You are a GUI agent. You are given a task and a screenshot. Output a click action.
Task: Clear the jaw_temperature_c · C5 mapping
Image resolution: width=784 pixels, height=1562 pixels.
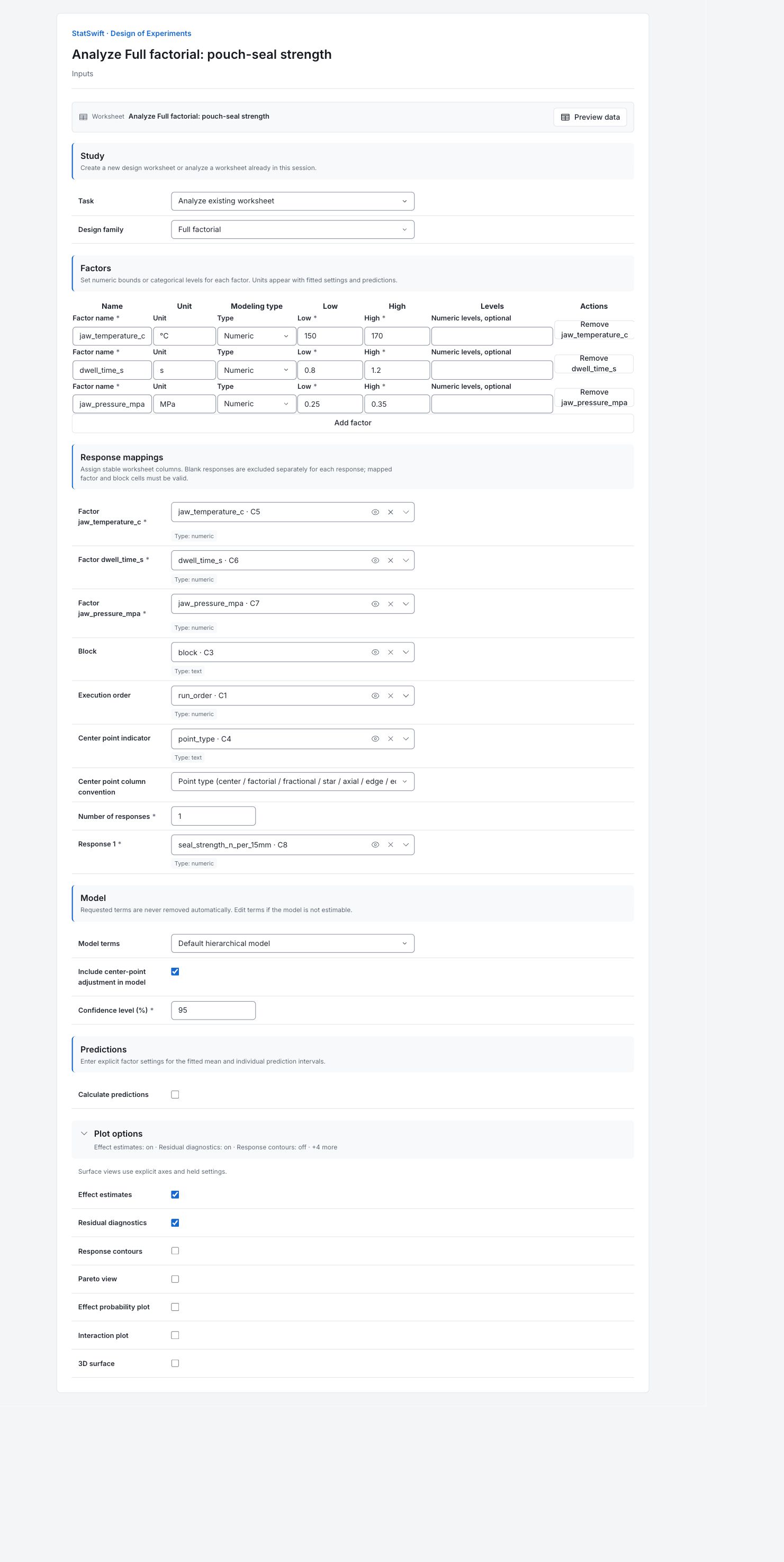pos(391,512)
